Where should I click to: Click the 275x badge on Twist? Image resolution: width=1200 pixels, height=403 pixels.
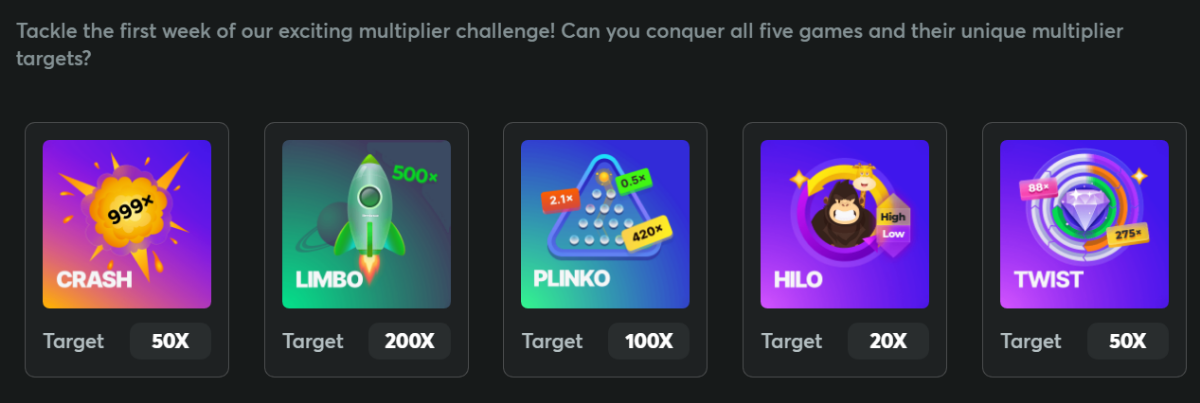pyautogui.click(x=1127, y=235)
